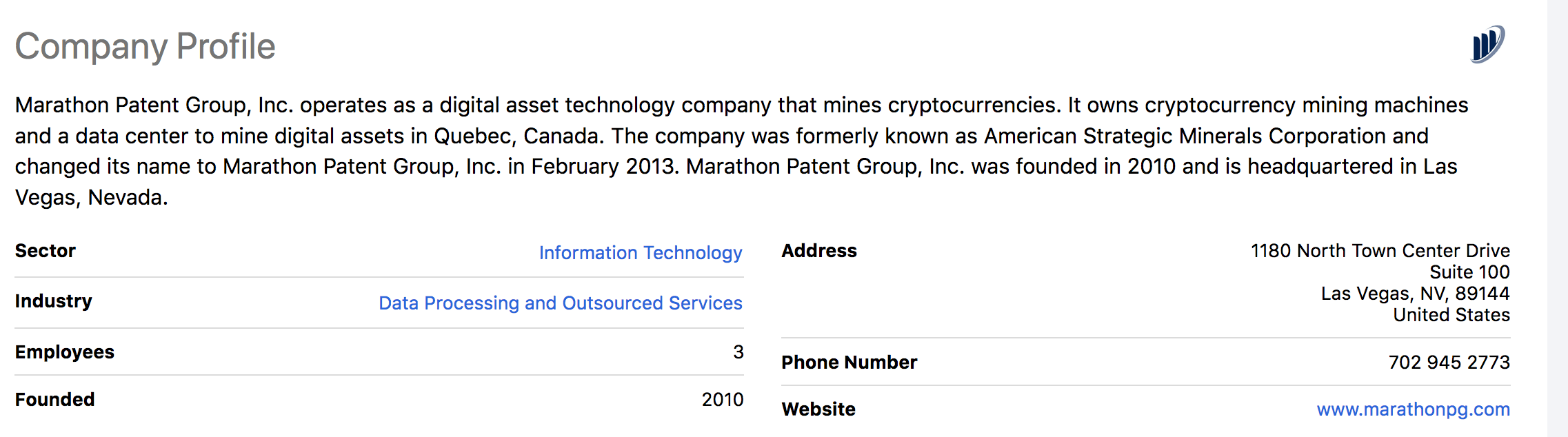
Task: Click the Sector row label
Action: tap(46, 251)
